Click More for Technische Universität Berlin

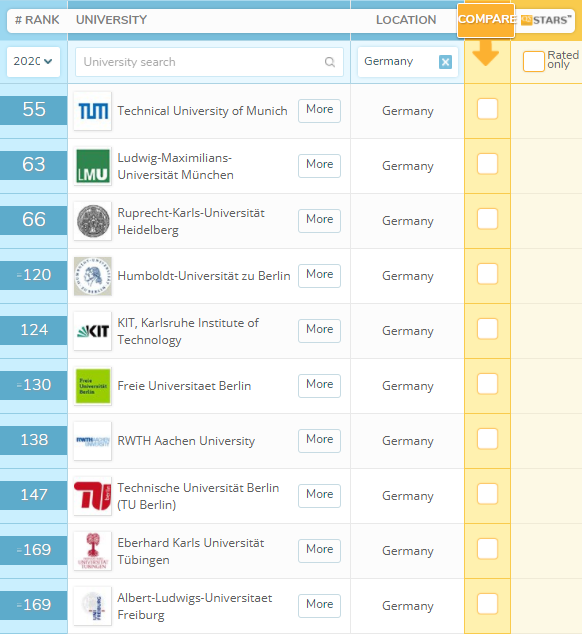(320, 495)
